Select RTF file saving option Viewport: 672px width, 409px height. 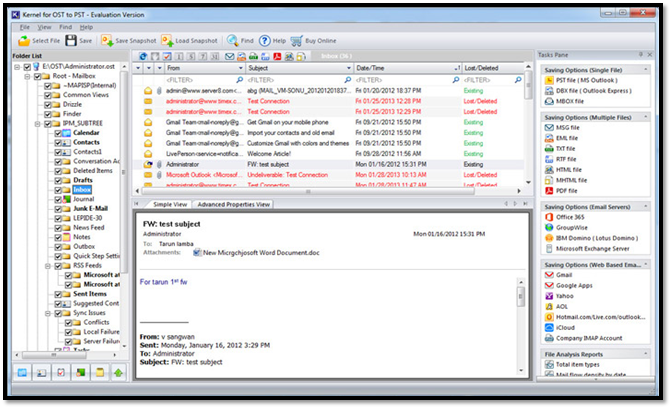(561, 159)
